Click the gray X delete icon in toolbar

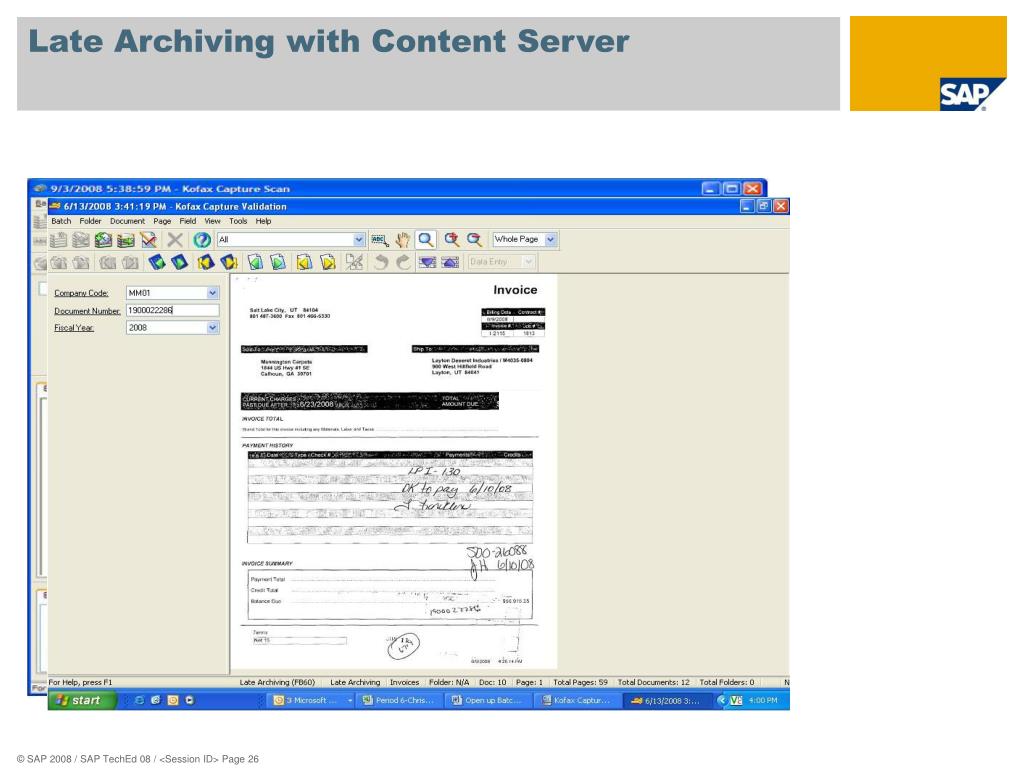174,240
